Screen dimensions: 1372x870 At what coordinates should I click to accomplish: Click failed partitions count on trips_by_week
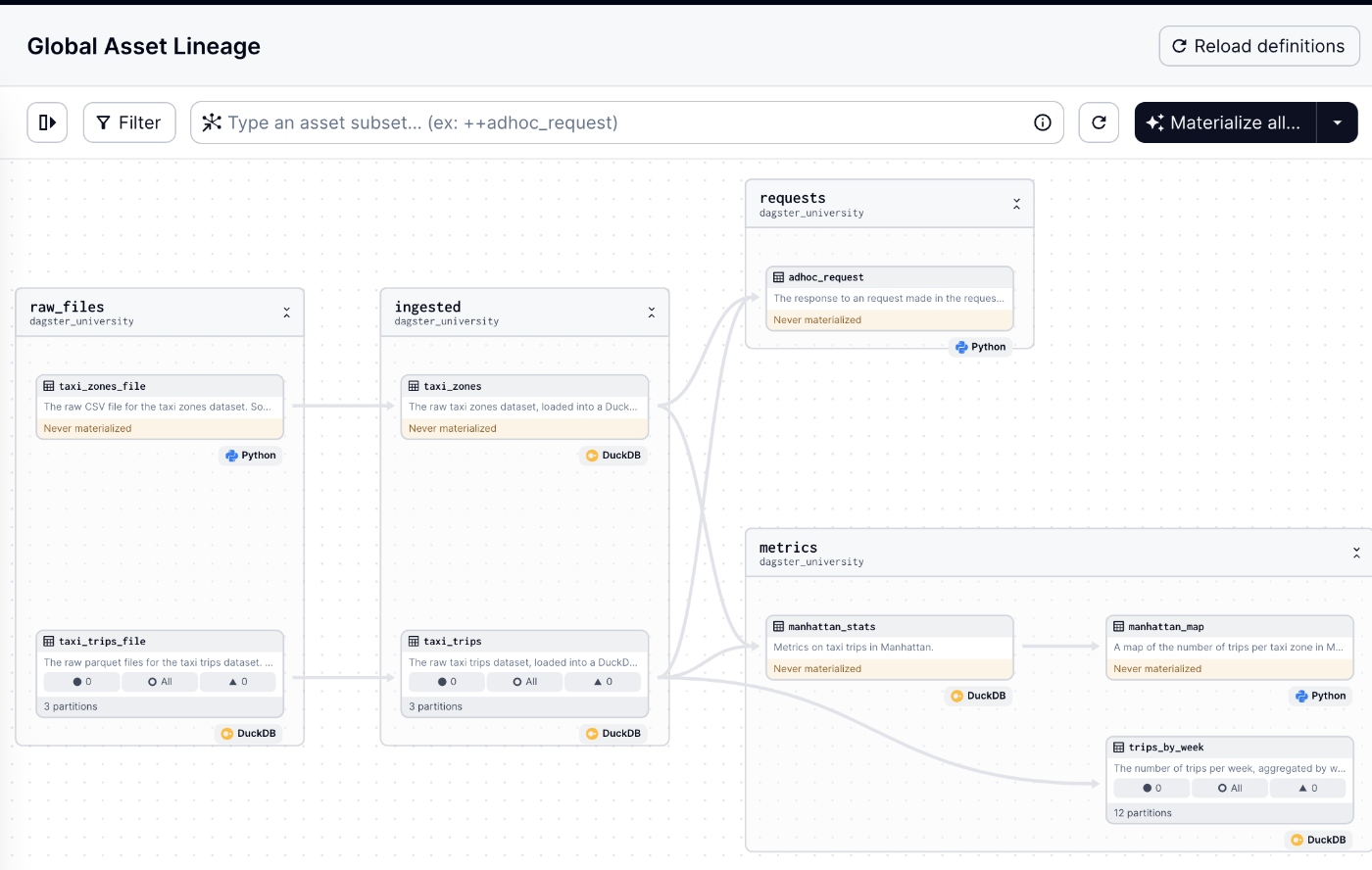[1307, 789]
